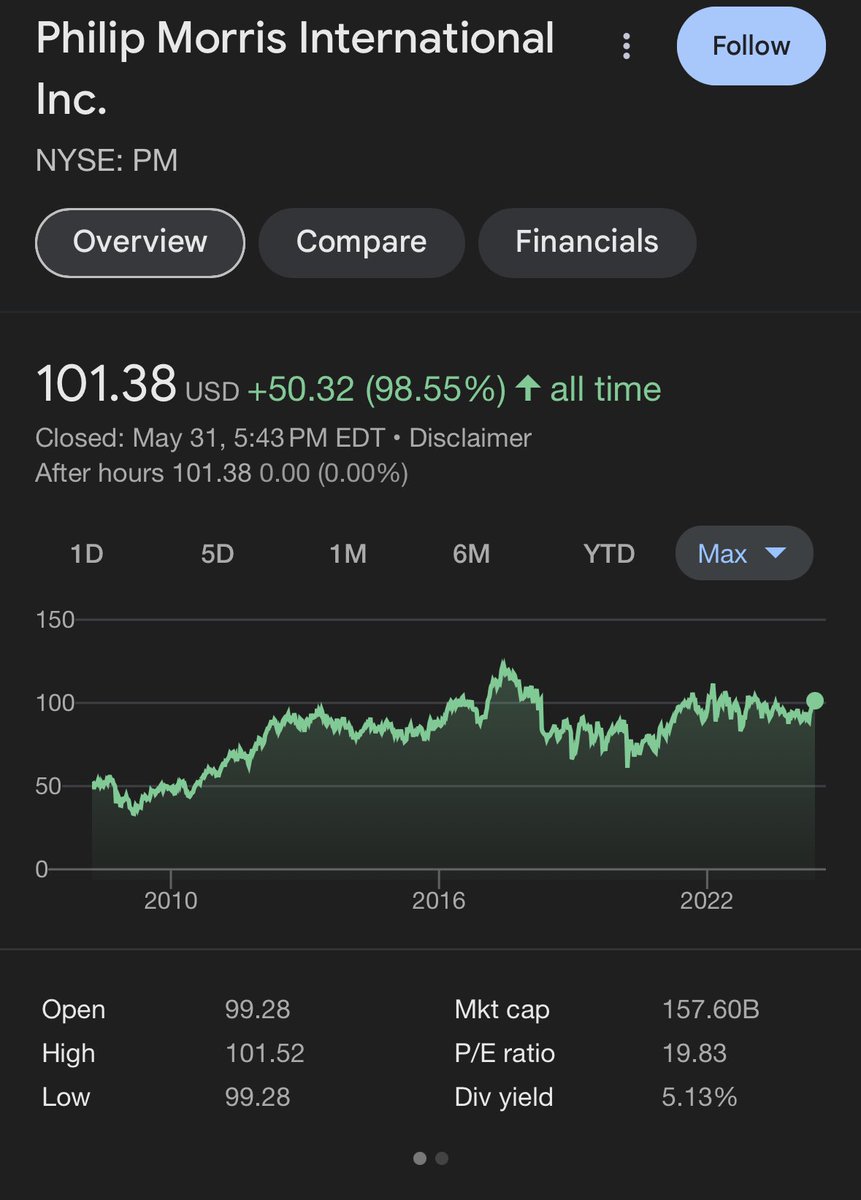Click the Mkt cap value 157.60B
This screenshot has height=1200, width=861.
(x=710, y=1010)
